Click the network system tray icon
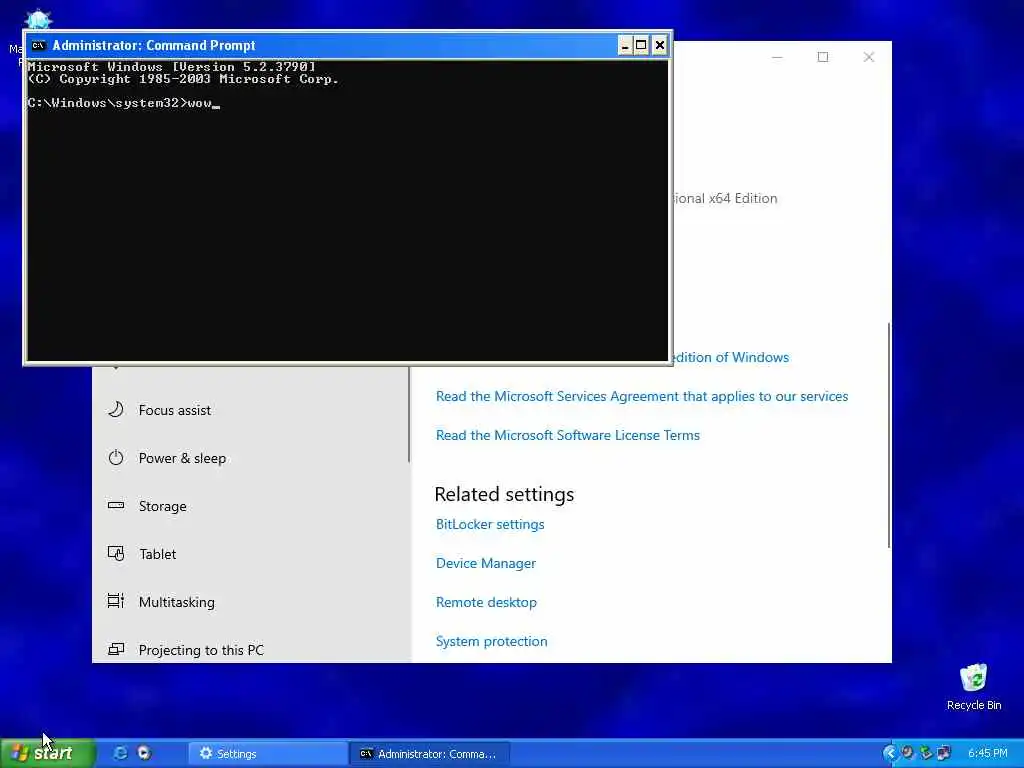The height and width of the screenshot is (768, 1024). [x=944, y=753]
